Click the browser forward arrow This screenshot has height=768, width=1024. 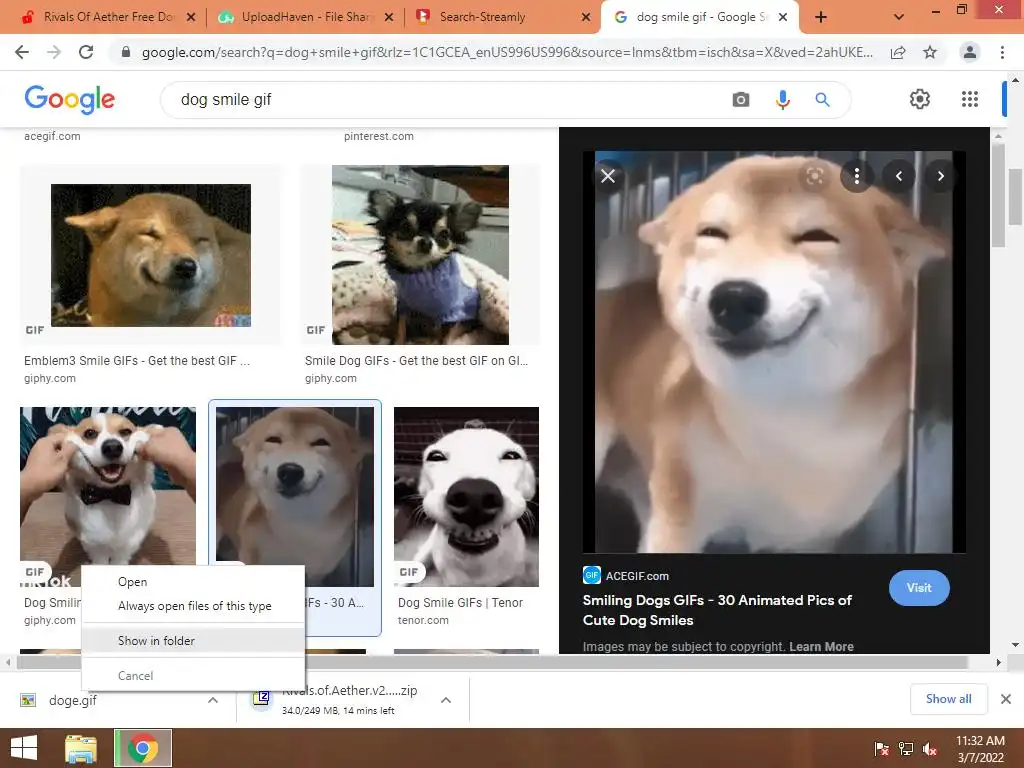(x=54, y=52)
